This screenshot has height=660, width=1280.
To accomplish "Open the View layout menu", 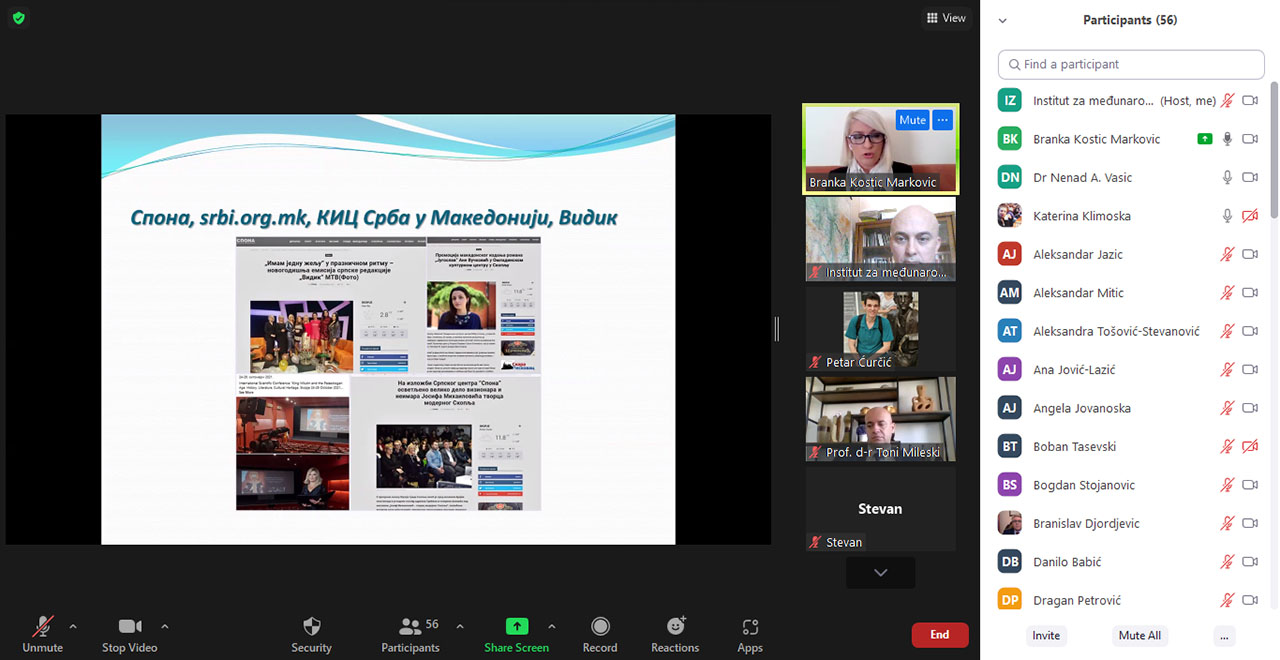I will tap(946, 18).
